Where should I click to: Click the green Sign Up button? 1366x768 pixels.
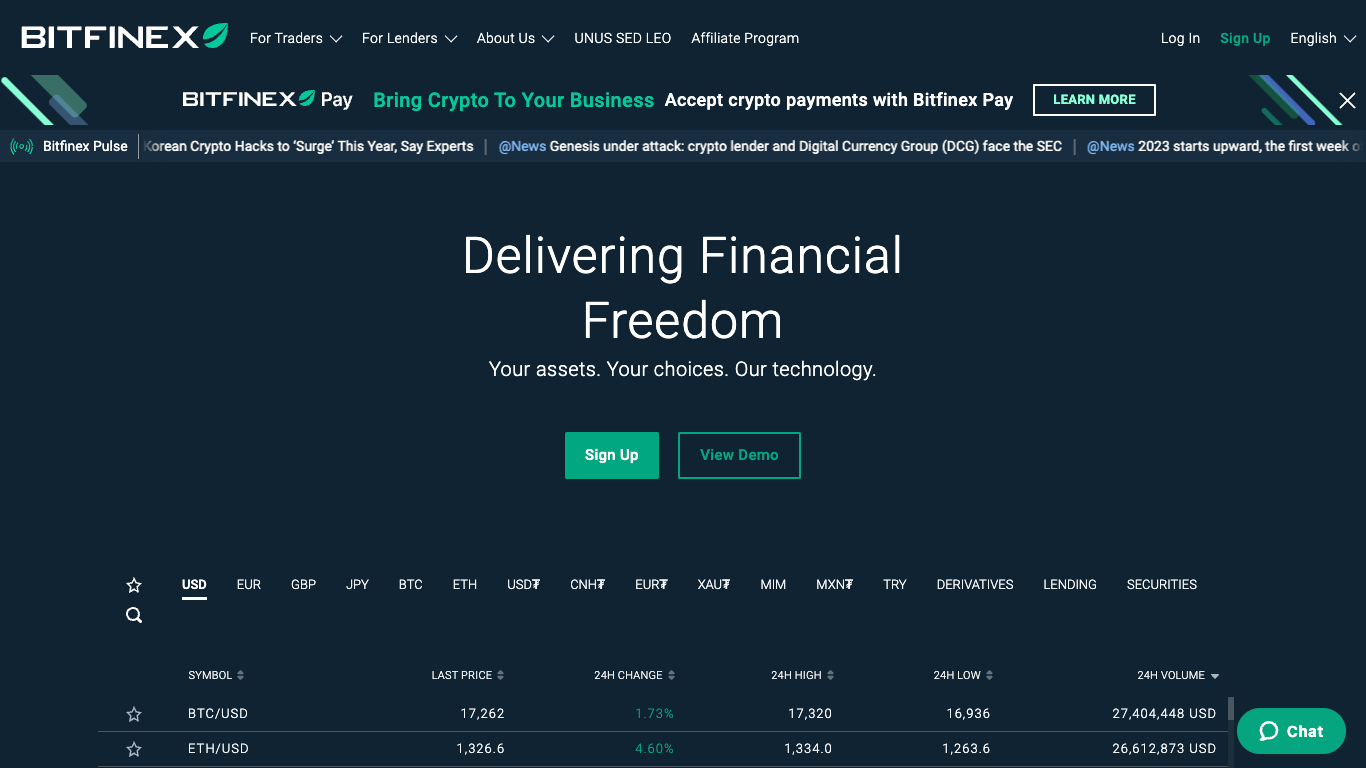pyautogui.click(x=612, y=455)
